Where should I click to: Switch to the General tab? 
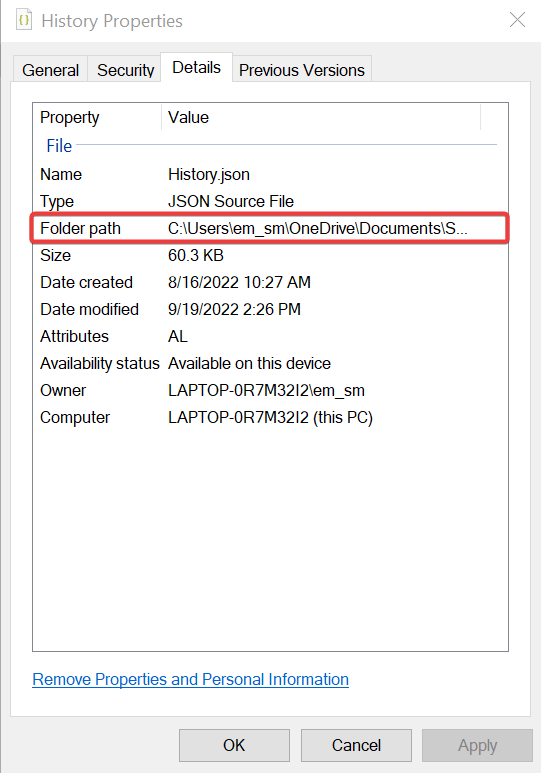click(50, 70)
